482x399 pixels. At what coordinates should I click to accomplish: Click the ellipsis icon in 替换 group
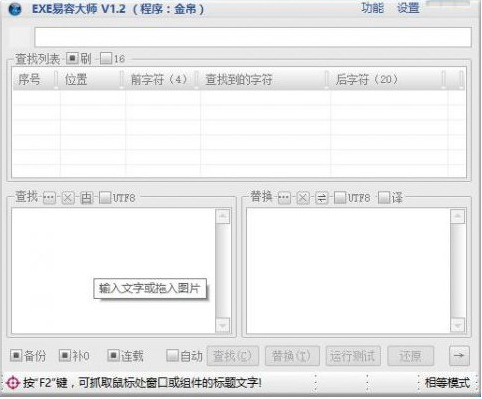click(284, 198)
